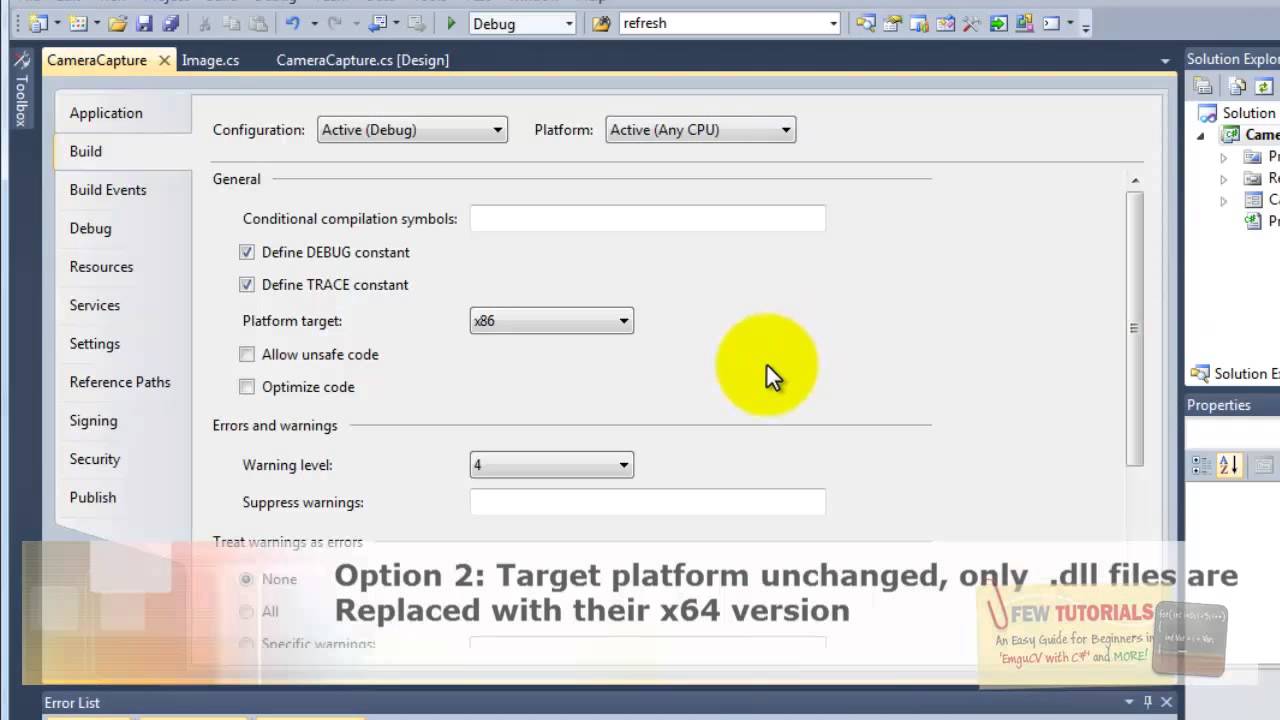This screenshot has height=720, width=1280.
Task: Open the Platform Active (Any CPU) dropdown
Action: click(700, 130)
